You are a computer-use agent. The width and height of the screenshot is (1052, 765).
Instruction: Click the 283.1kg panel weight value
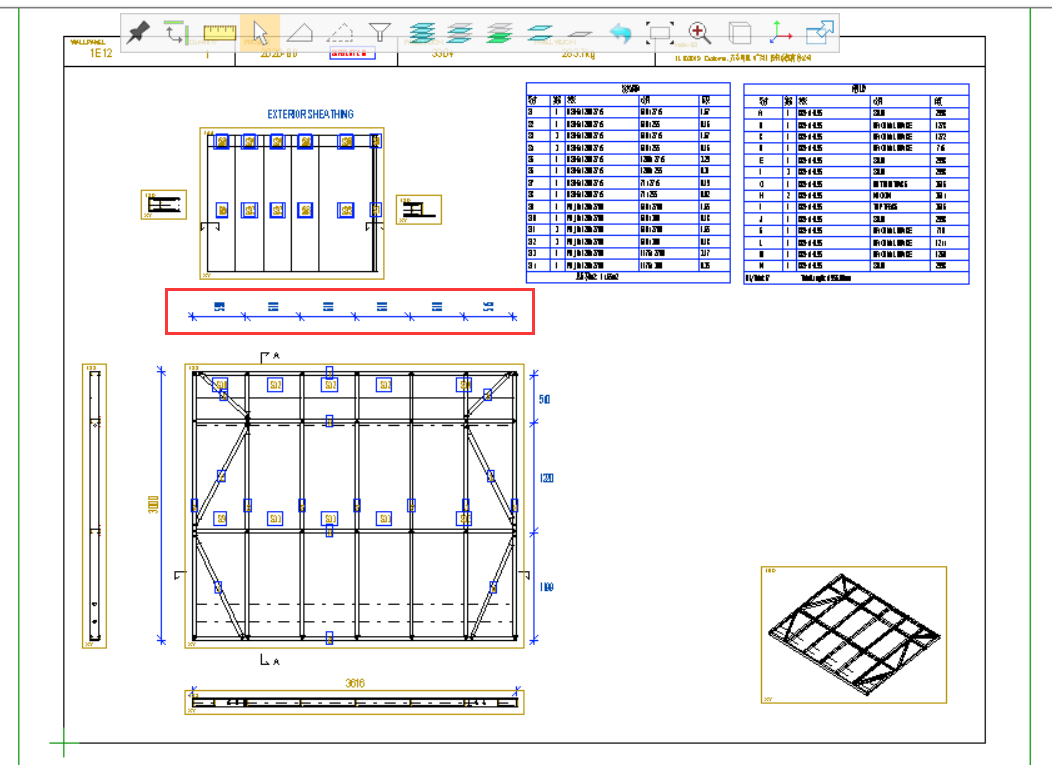point(578,54)
